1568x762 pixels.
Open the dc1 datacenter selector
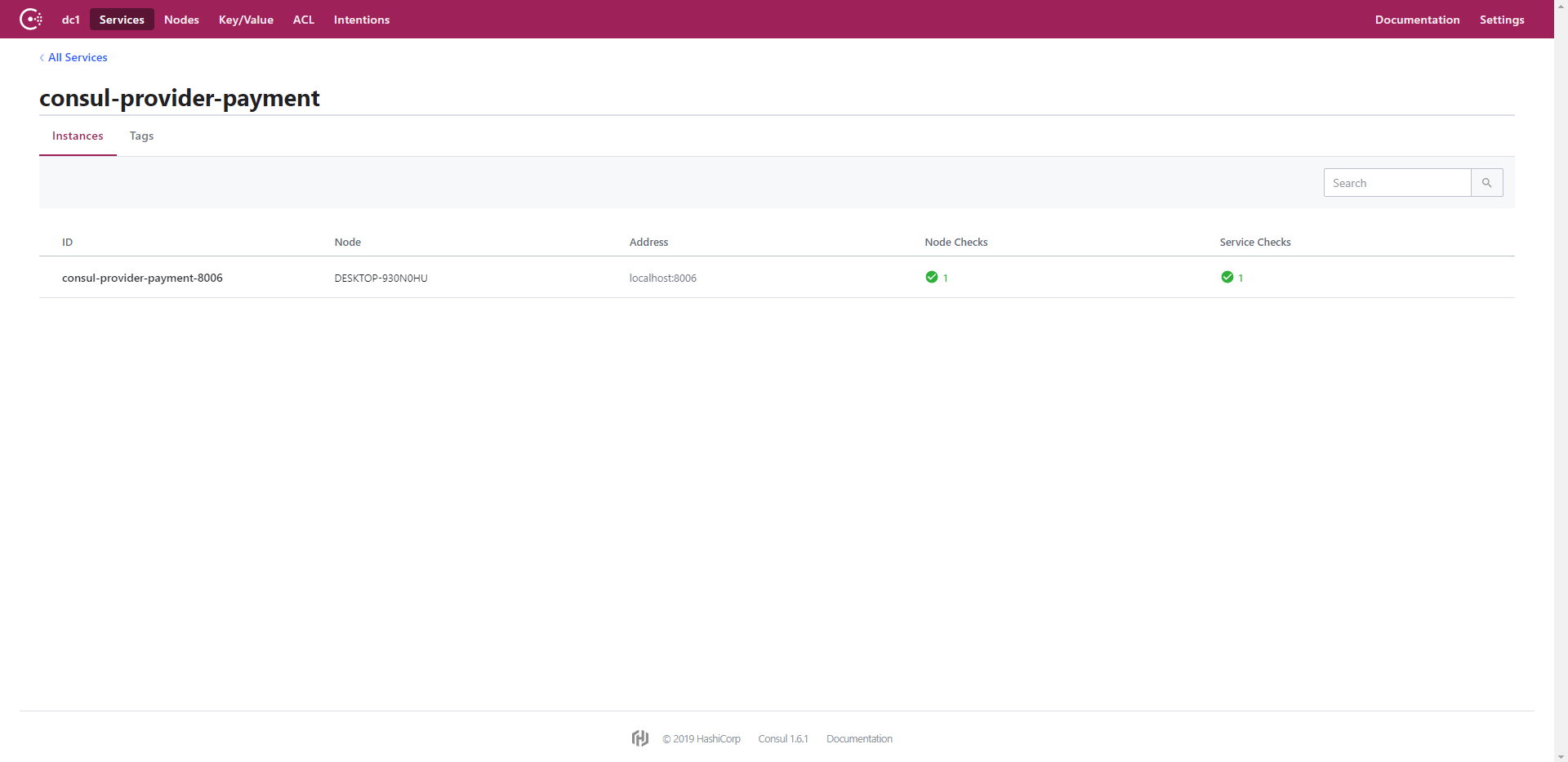pyautogui.click(x=71, y=20)
